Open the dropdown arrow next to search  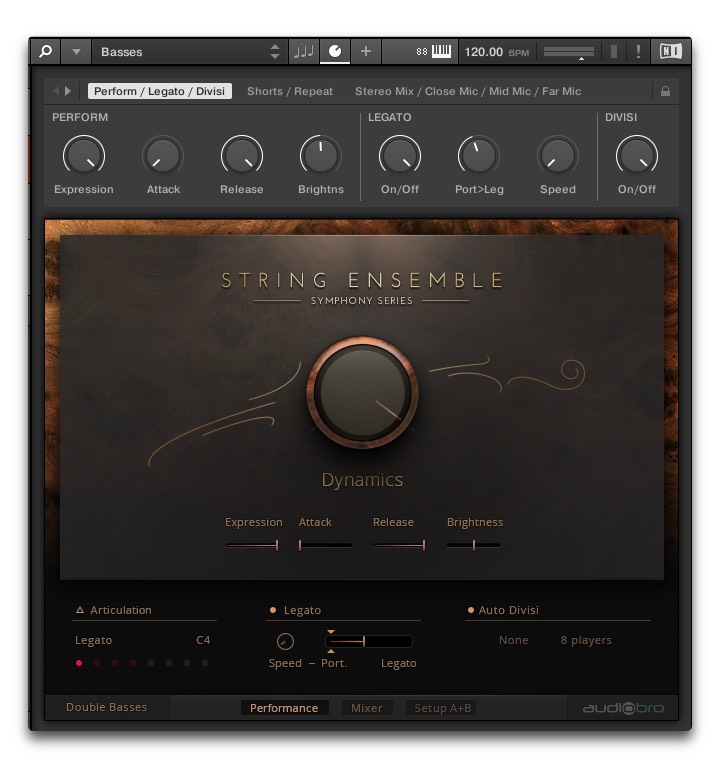(x=76, y=51)
